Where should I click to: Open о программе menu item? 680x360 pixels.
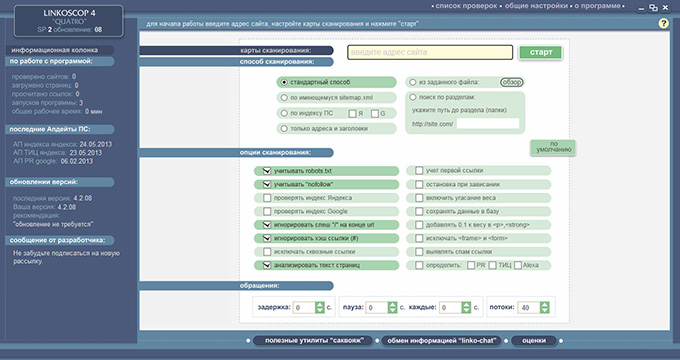598,6
